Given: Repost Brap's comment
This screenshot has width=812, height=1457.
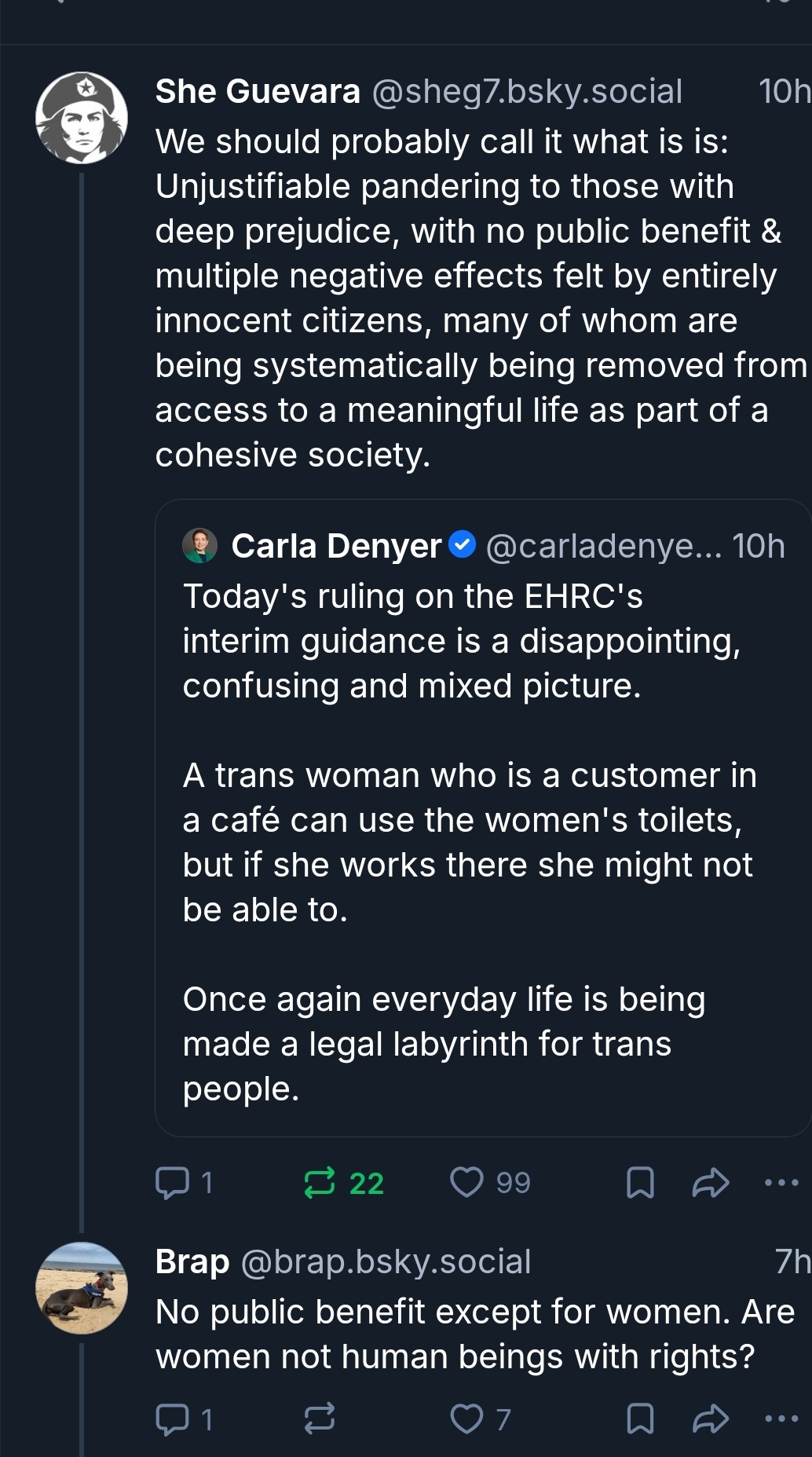Looking at the screenshot, I should (320, 1419).
